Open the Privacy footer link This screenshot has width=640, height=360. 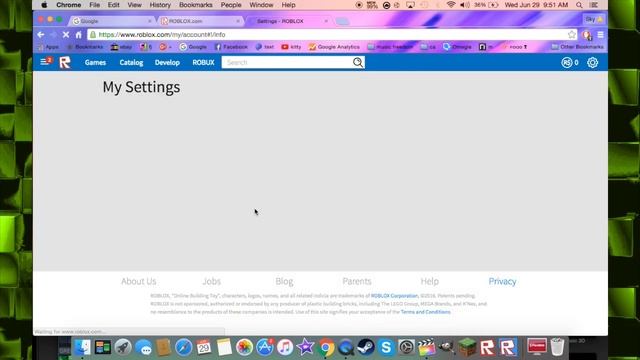tap(502, 281)
